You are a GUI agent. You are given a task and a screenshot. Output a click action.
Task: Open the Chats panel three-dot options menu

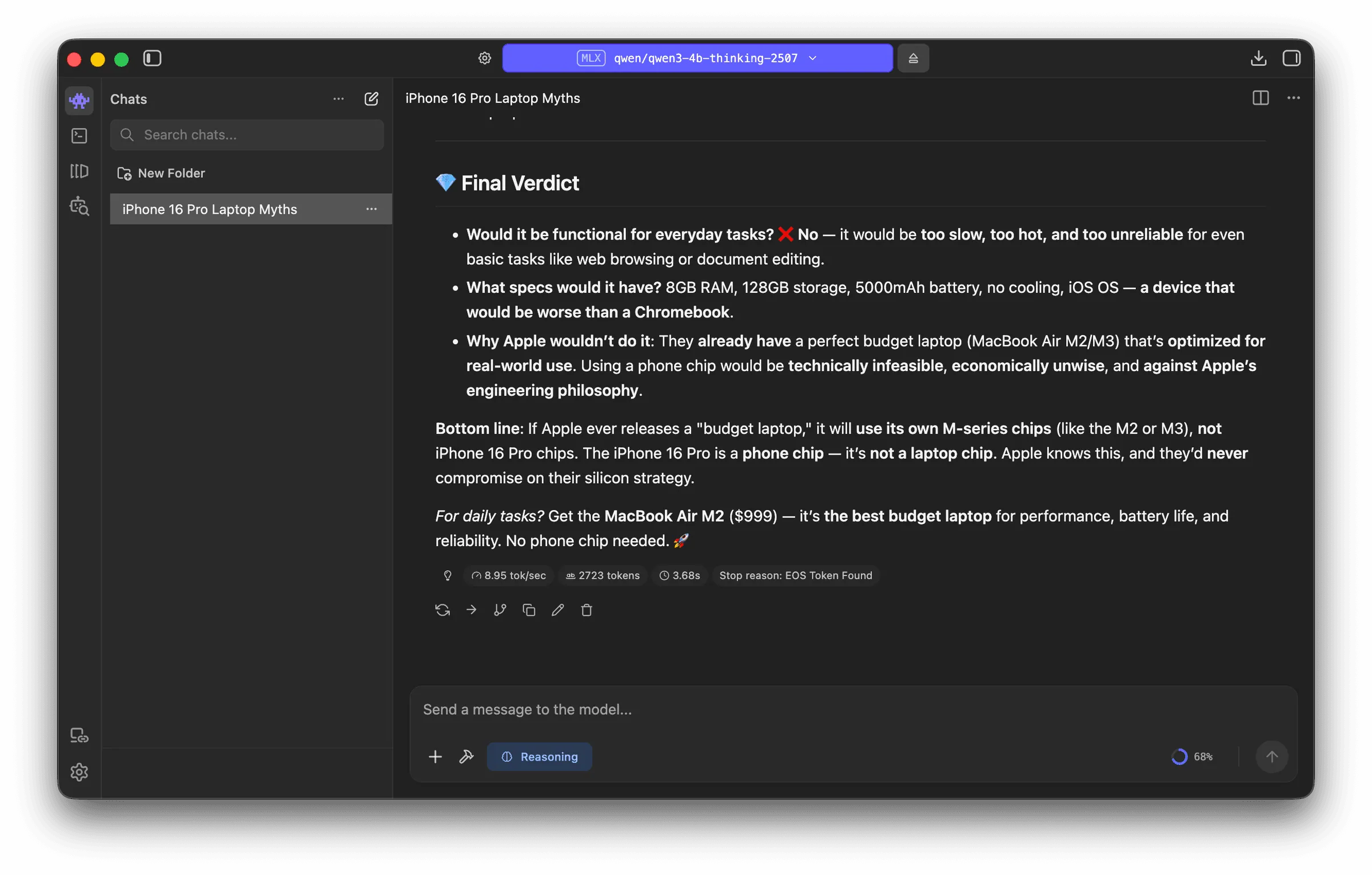[x=338, y=99]
